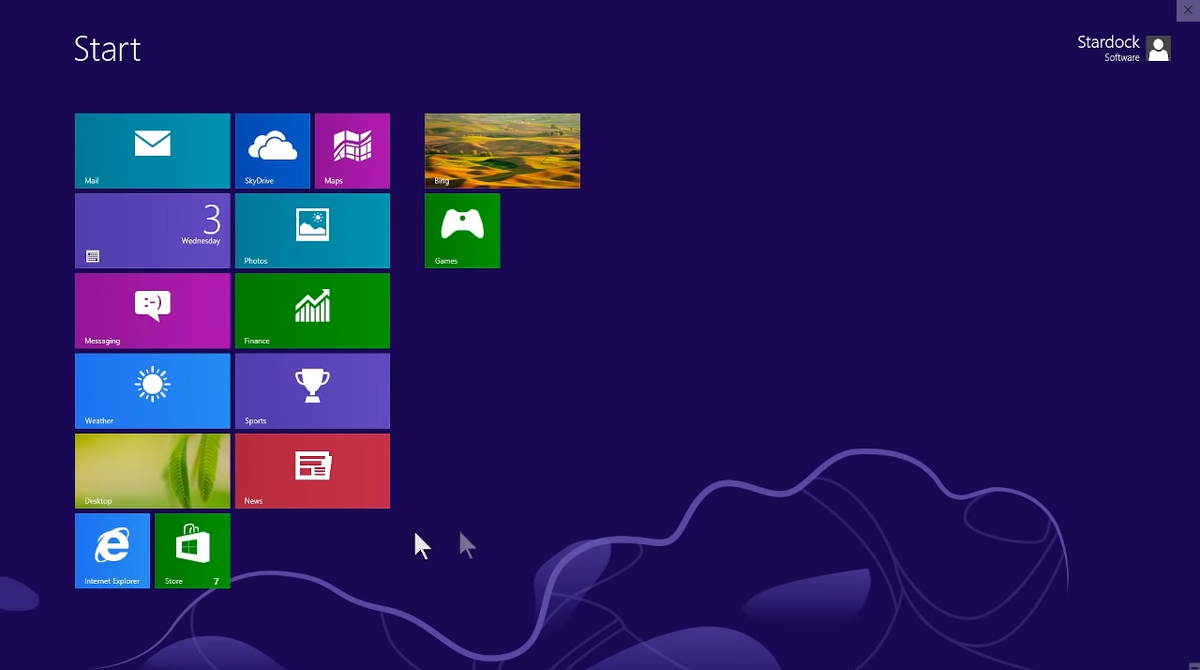1200x670 pixels.
Task: Check the Weather app
Action: pyautogui.click(x=152, y=390)
